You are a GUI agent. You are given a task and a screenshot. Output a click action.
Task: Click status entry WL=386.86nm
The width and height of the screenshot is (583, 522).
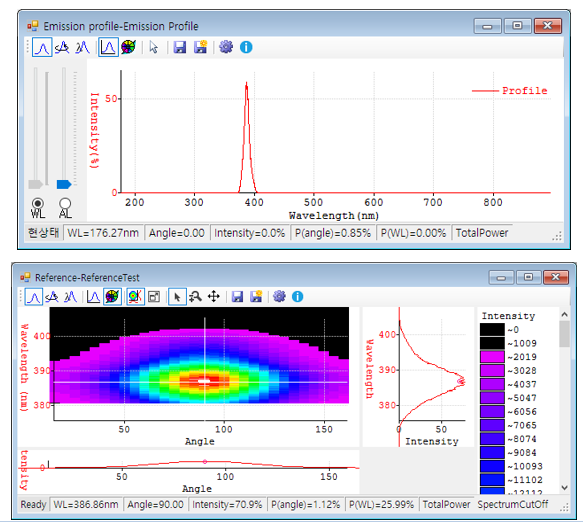(86, 505)
